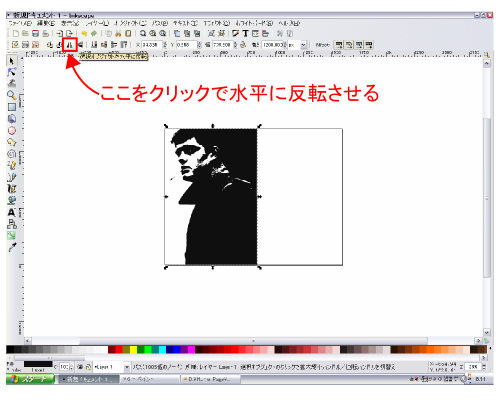
Task: Click the horizontal scrollbar left arrow
Action: 28,341
